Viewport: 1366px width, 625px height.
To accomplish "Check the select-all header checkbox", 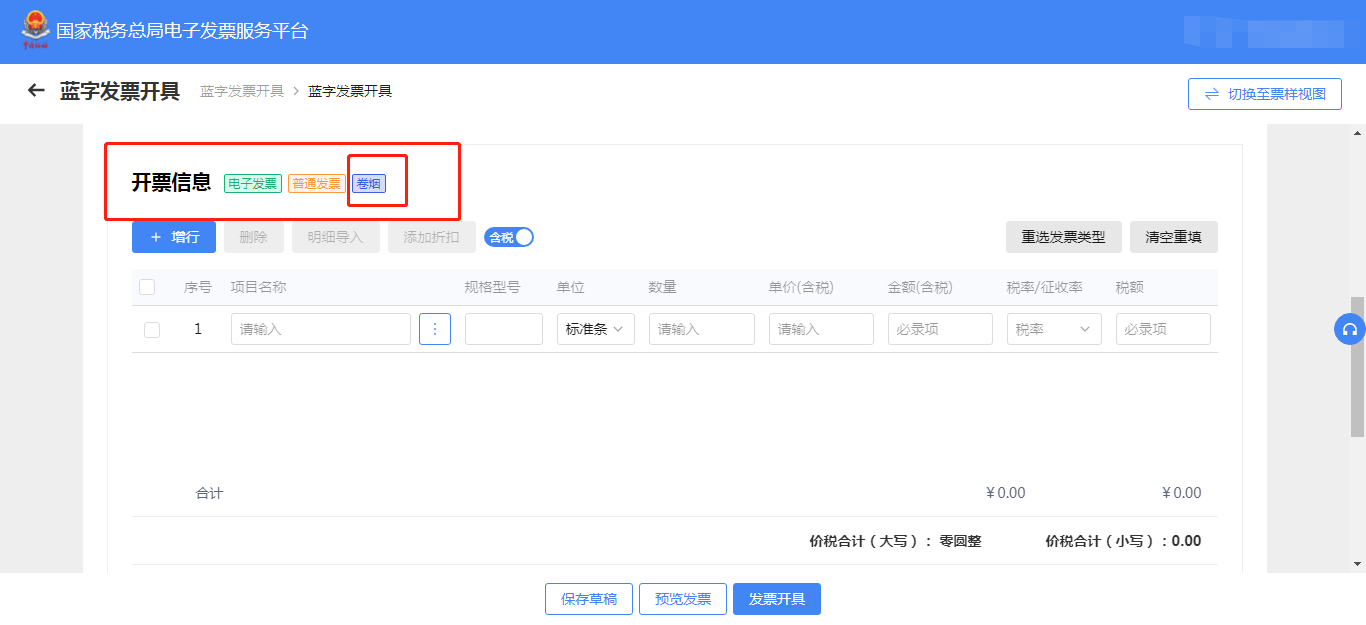I will click(x=147, y=287).
